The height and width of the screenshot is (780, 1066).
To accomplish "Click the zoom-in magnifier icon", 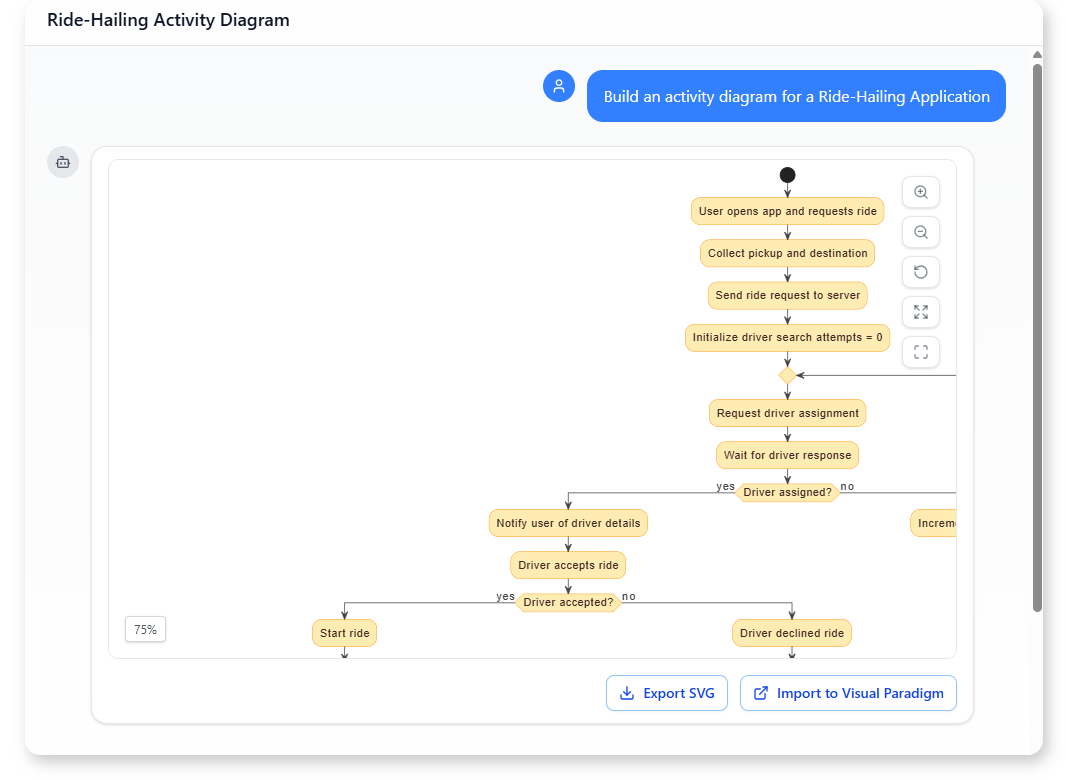I will tap(920, 192).
